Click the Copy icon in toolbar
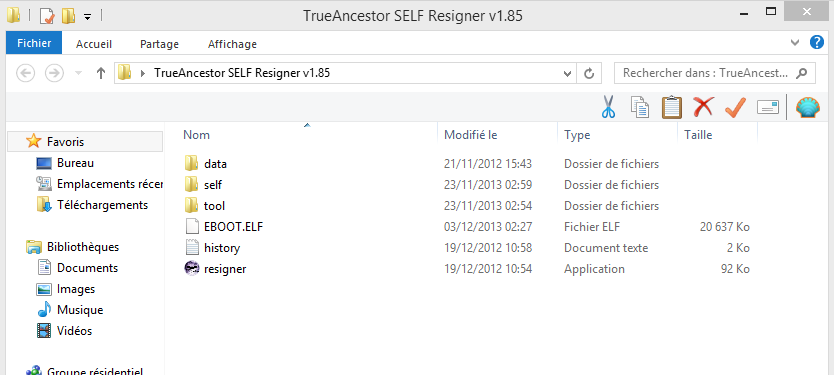834x375 pixels. (640, 107)
